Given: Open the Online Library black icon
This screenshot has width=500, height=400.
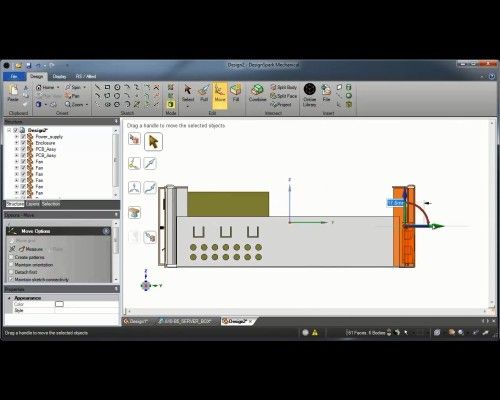Looking at the screenshot, I should tap(310, 90).
